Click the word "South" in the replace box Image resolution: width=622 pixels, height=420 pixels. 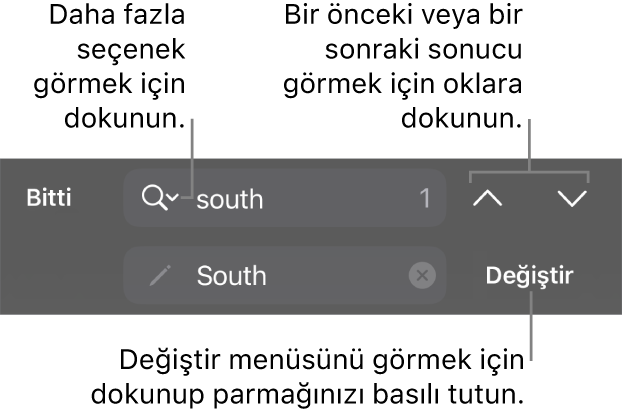pos(231,275)
